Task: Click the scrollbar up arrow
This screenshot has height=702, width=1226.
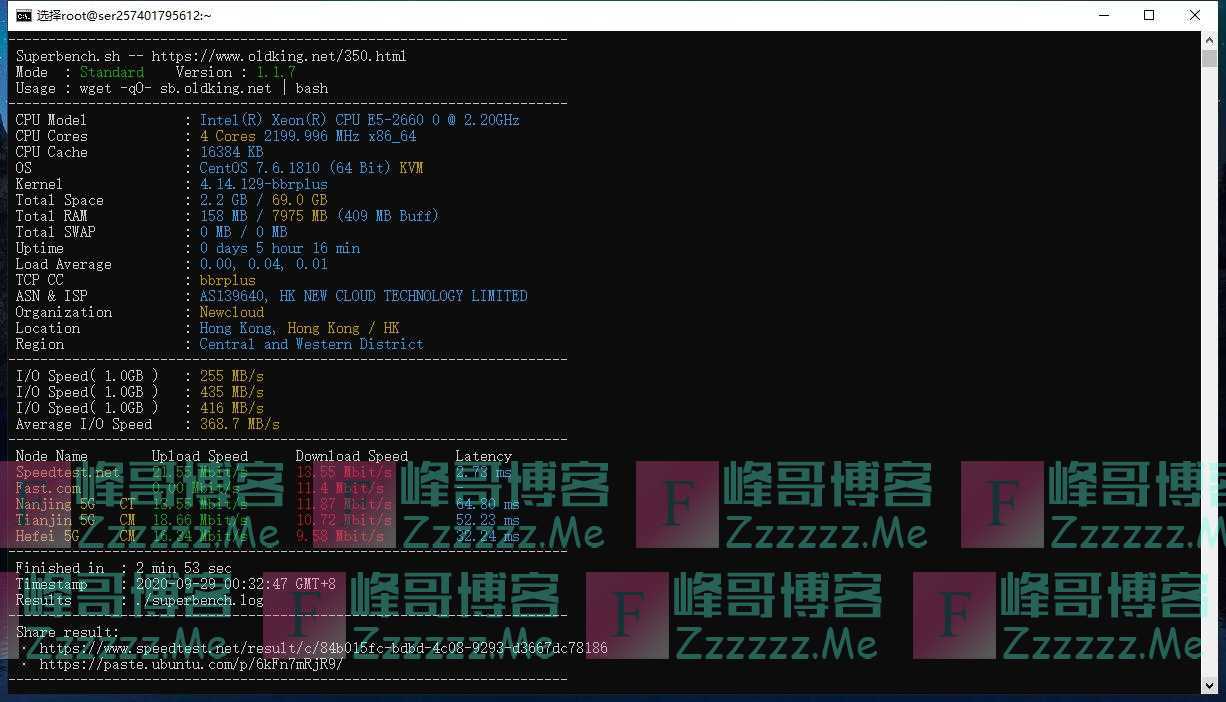Action: (1209, 39)
